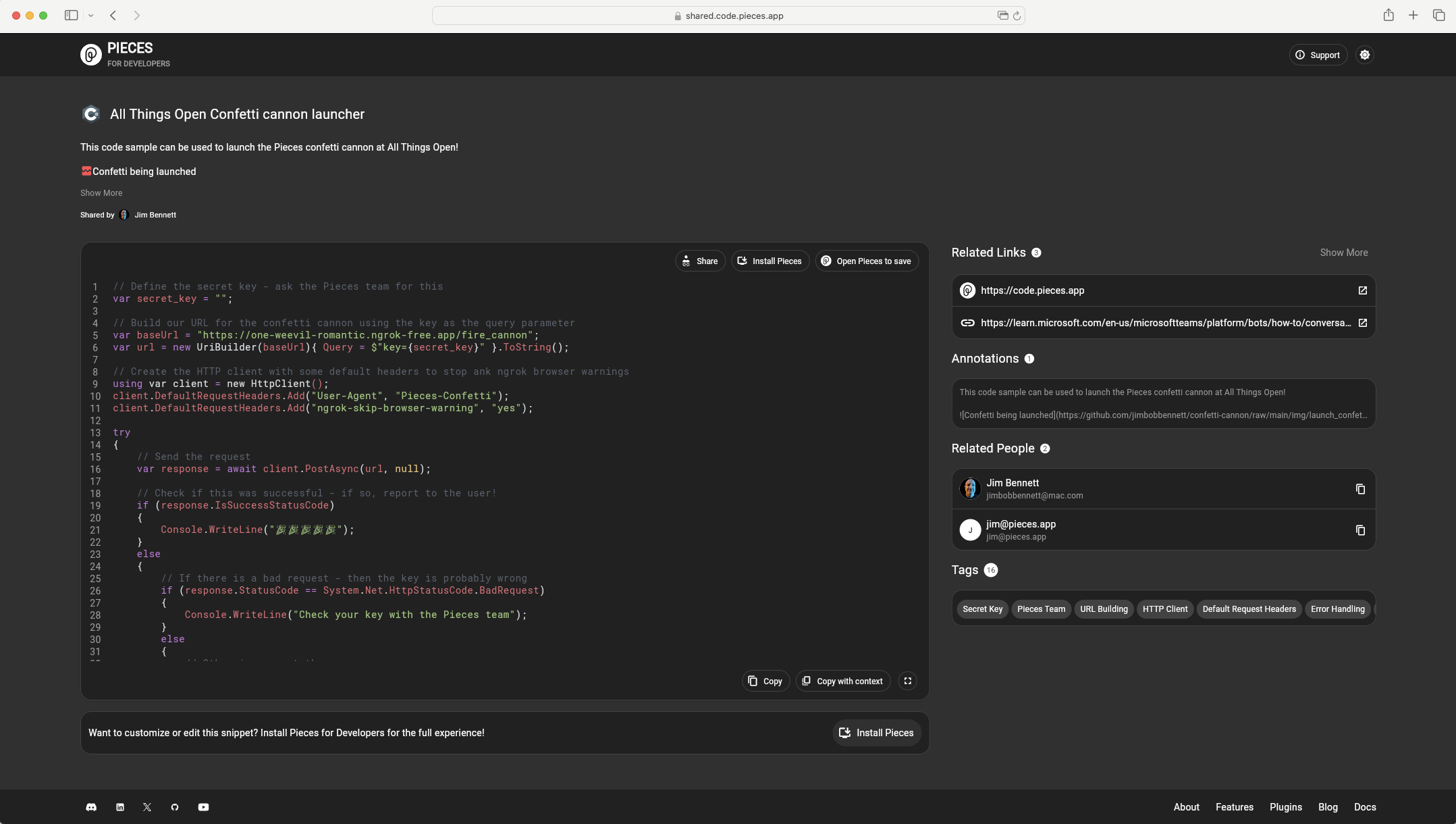Click chain link icon beside Microsoft URL

point(967,323)
